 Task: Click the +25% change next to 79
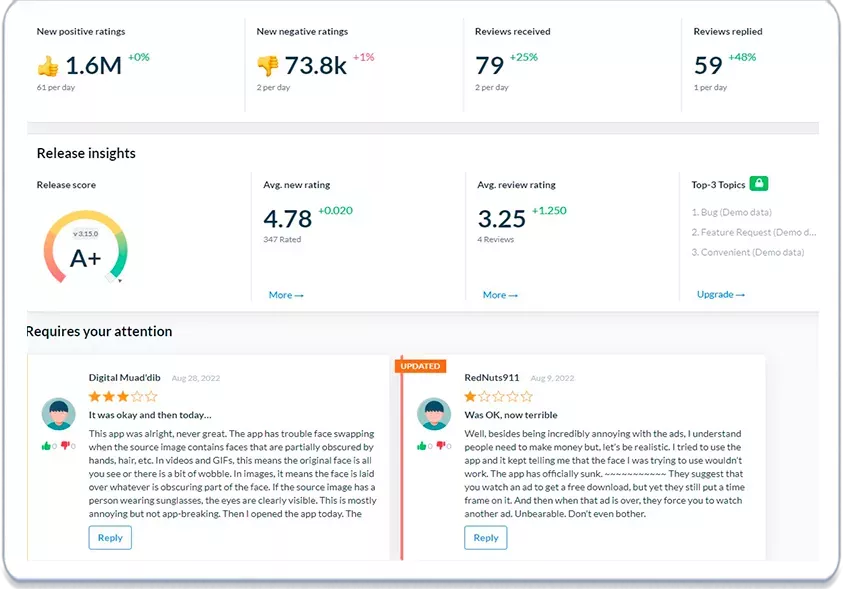click(524, 57)
